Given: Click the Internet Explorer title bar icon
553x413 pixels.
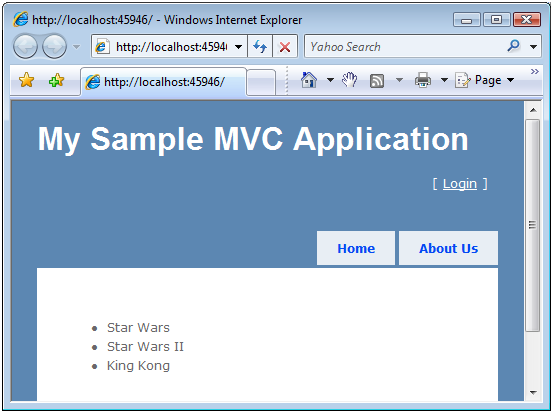Looking at the screenshot, I should [20, 19].
